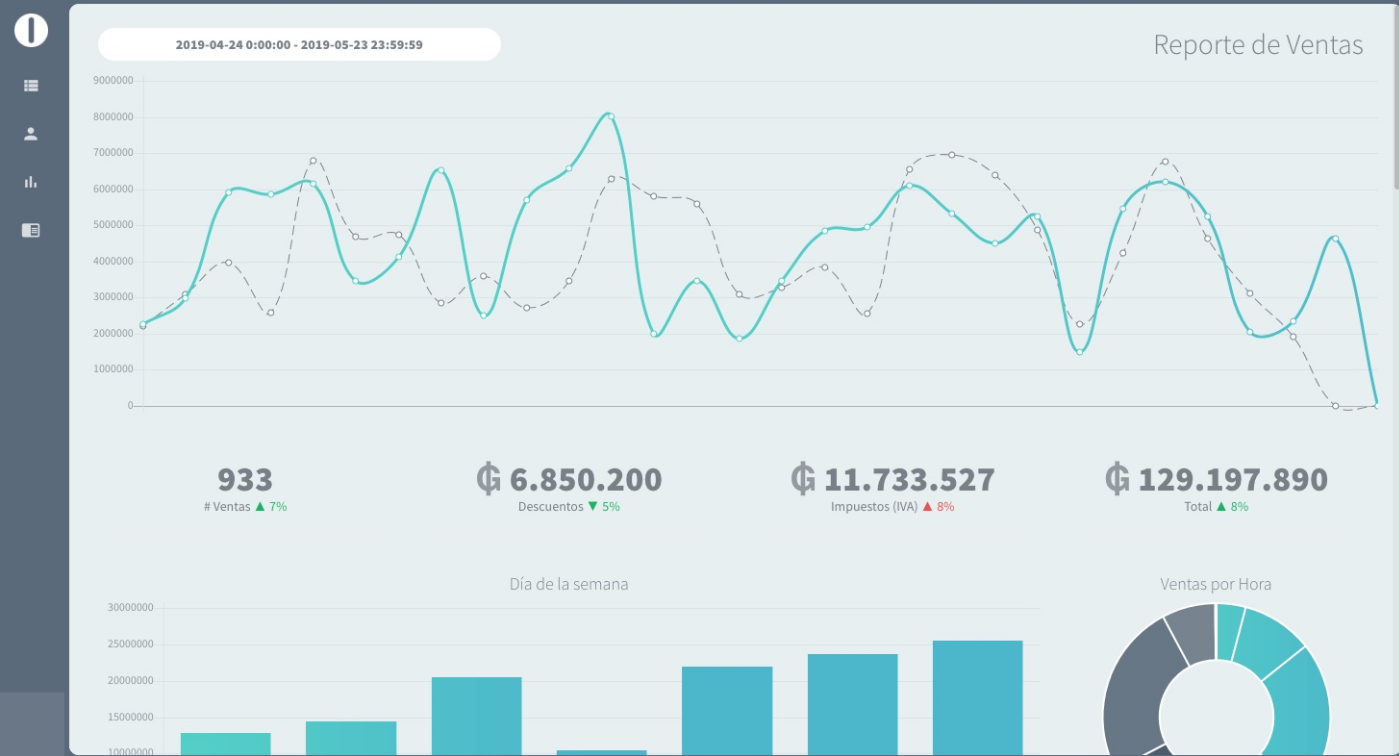
Task: Select the tallest bar in Día de la semana
Action: [977, 697]
